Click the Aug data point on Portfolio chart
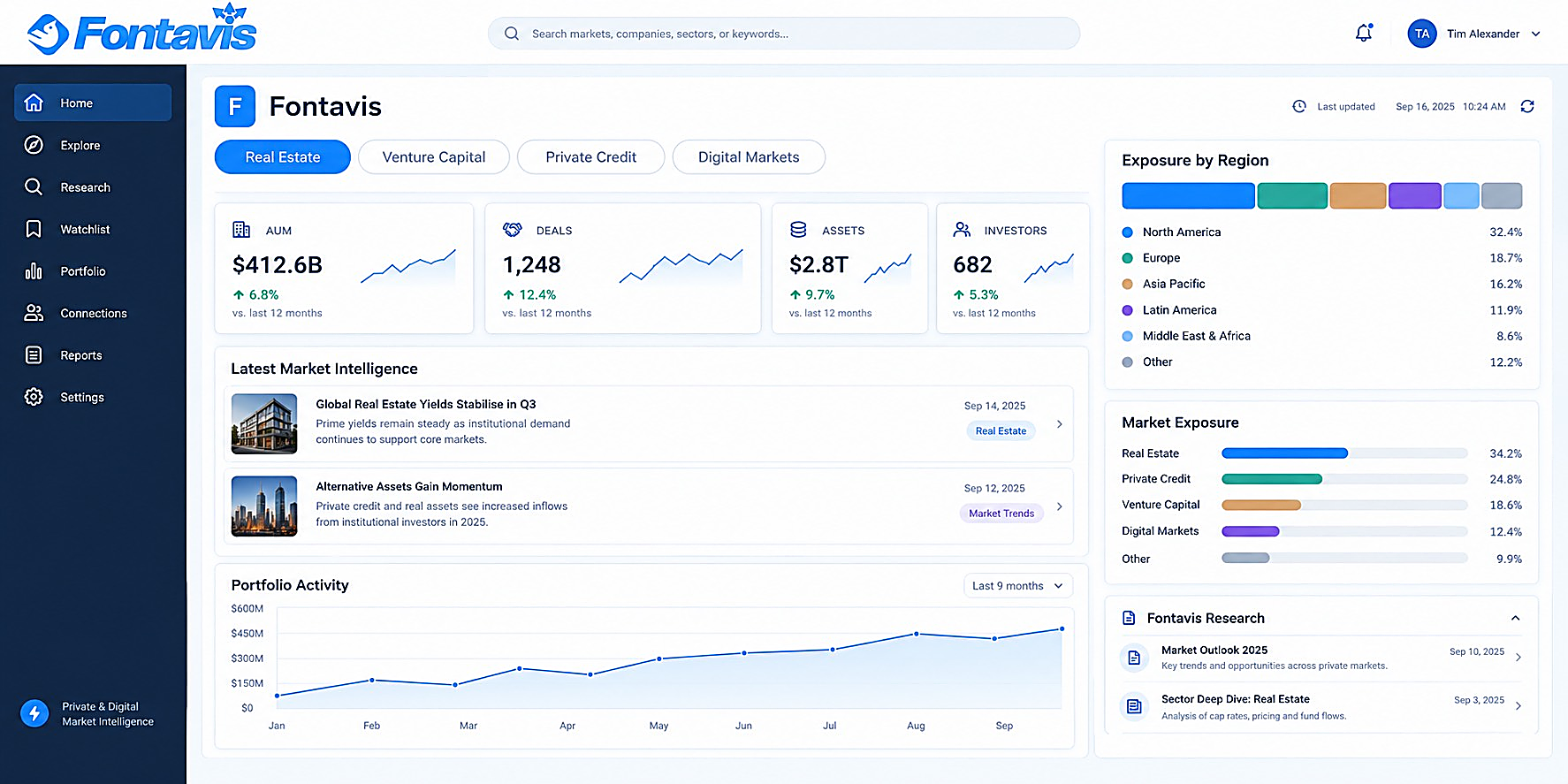 (x=917, y=634)
